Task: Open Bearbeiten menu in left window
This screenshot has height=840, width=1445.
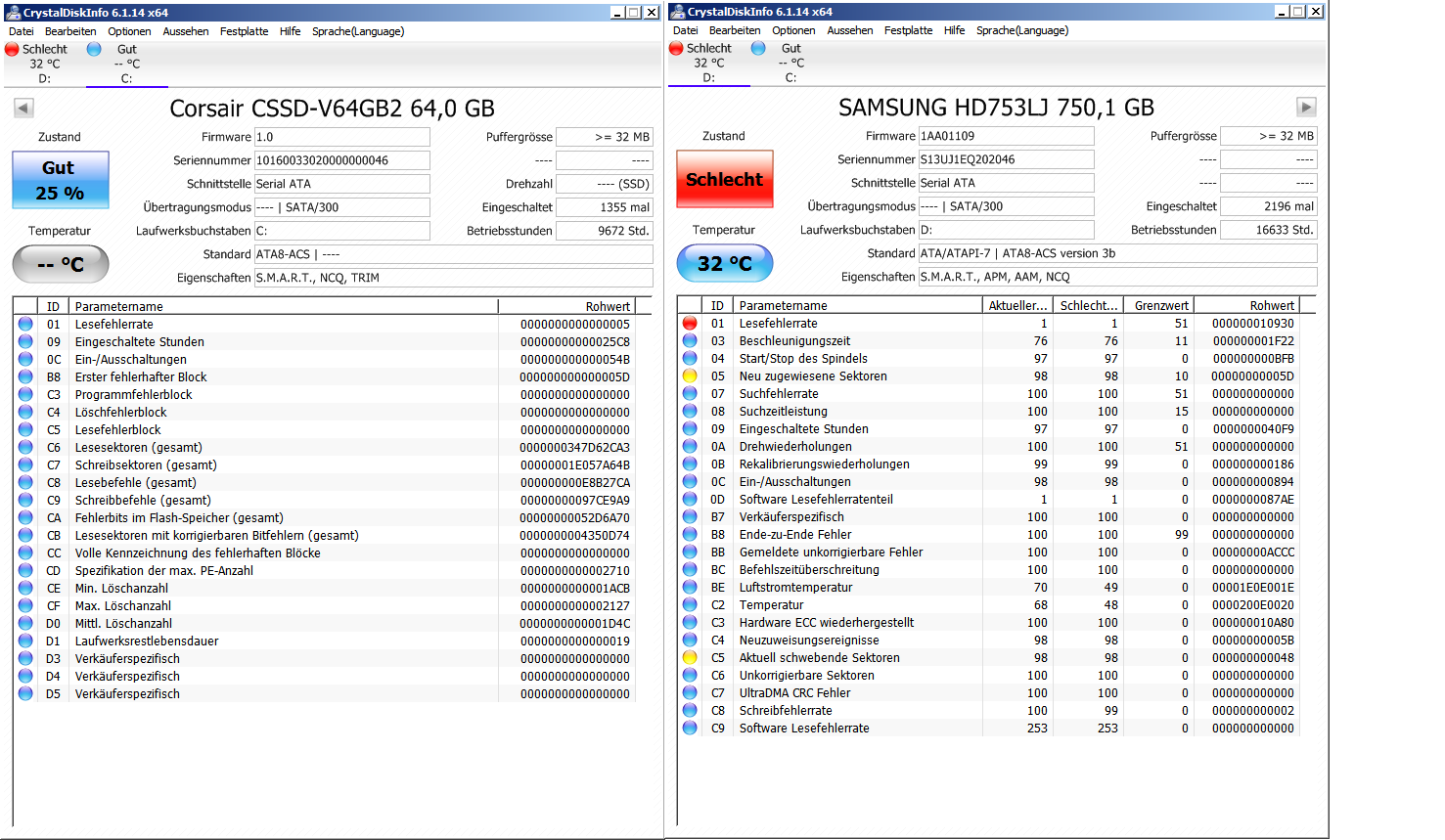Action: coord(70,31)
